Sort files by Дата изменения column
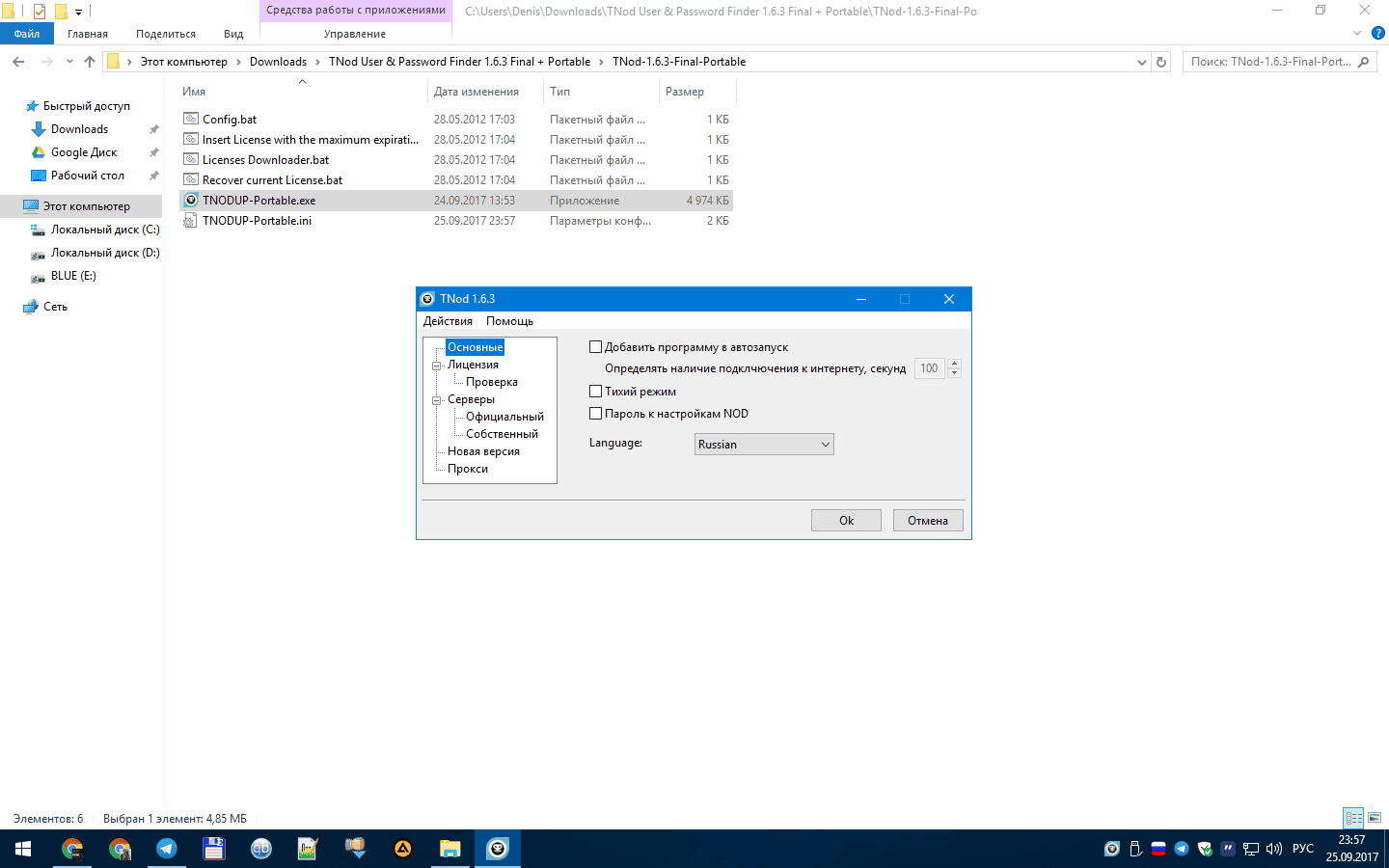The image size is (1389, 868). click(x=477, y=92)
